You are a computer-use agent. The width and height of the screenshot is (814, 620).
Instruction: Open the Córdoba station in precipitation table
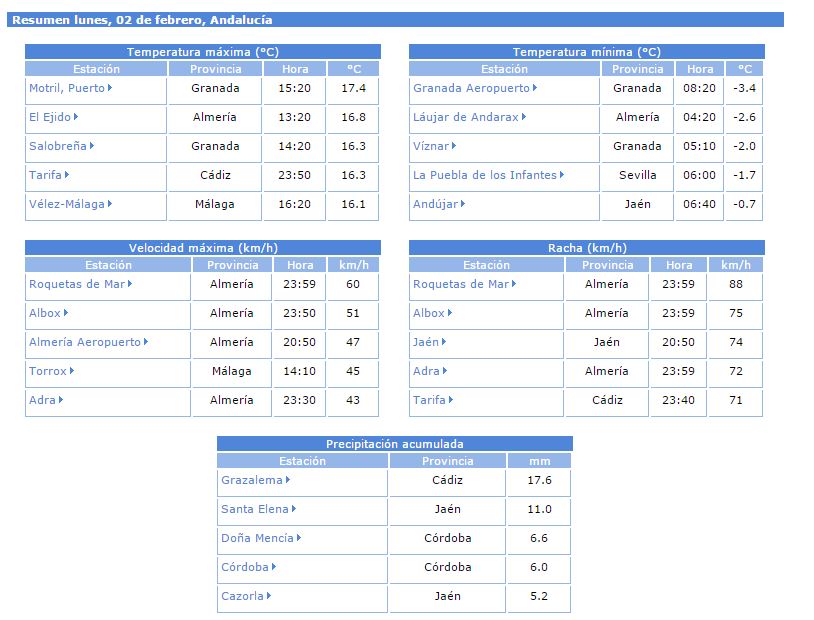[245, 567]
